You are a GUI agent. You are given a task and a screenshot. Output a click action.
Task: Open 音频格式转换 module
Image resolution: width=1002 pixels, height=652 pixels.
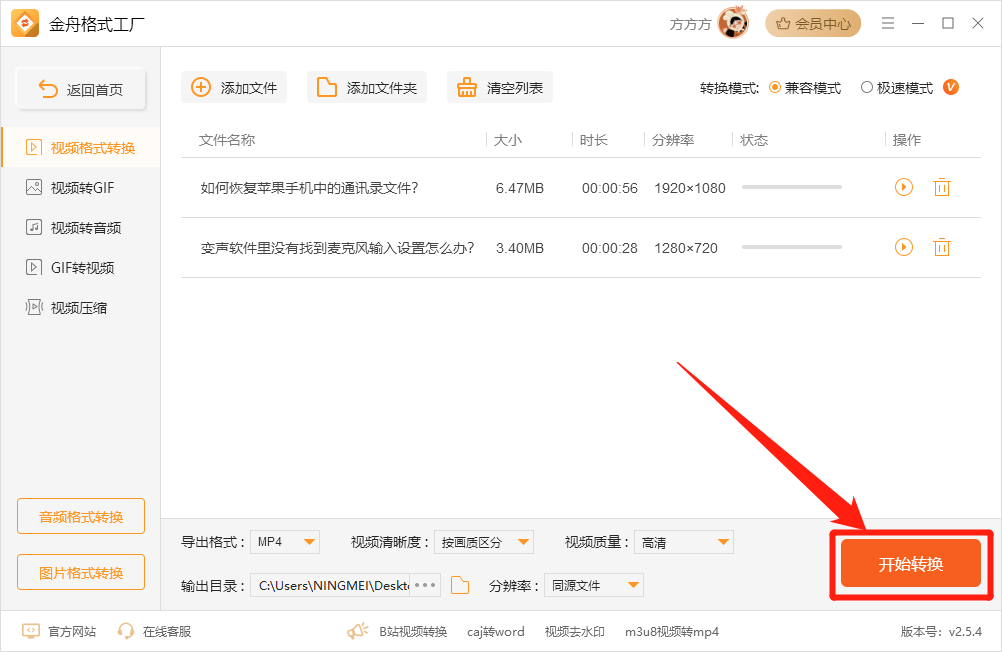81,516
